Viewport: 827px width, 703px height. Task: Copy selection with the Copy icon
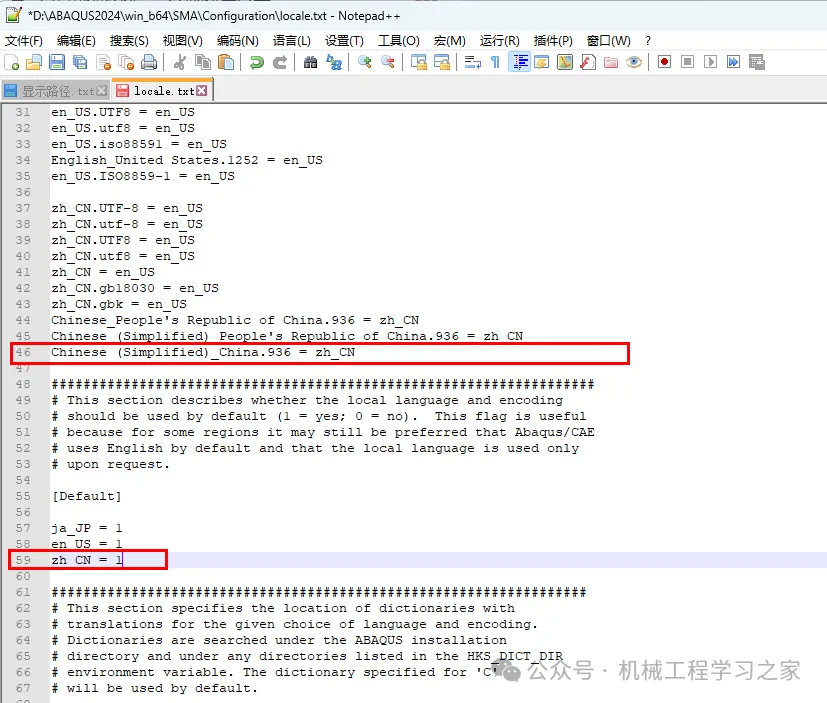tap(203, 62)
